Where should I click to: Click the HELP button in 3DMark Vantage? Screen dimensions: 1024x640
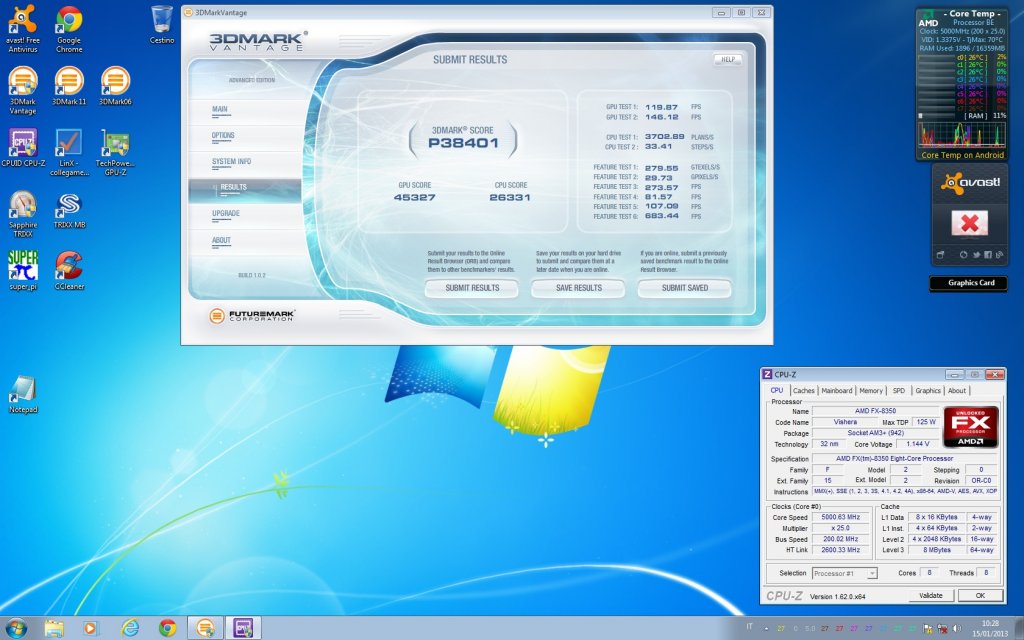(728, 59)
